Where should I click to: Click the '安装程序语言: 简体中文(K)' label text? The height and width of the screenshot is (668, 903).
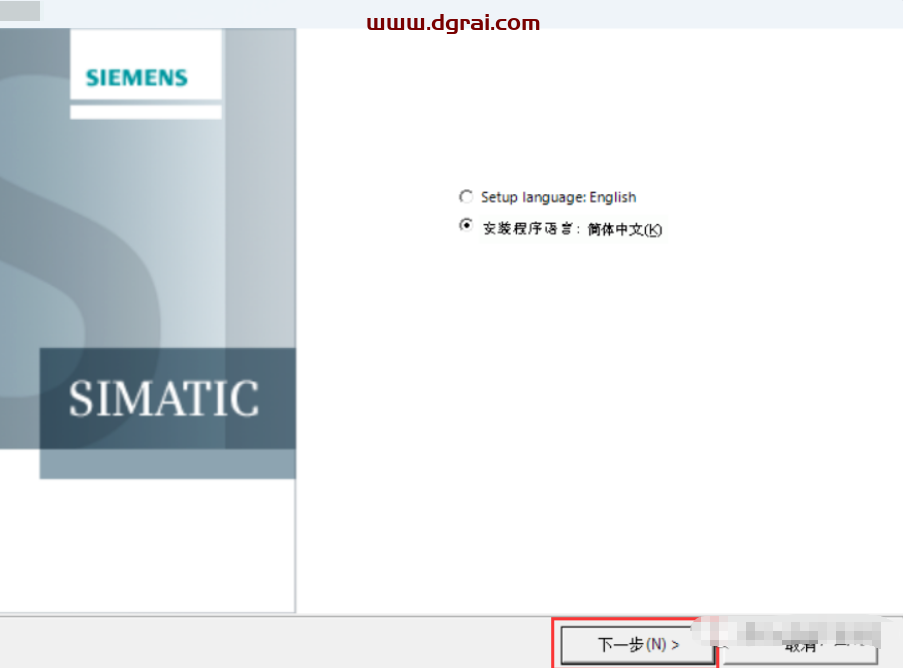point(572,229)
